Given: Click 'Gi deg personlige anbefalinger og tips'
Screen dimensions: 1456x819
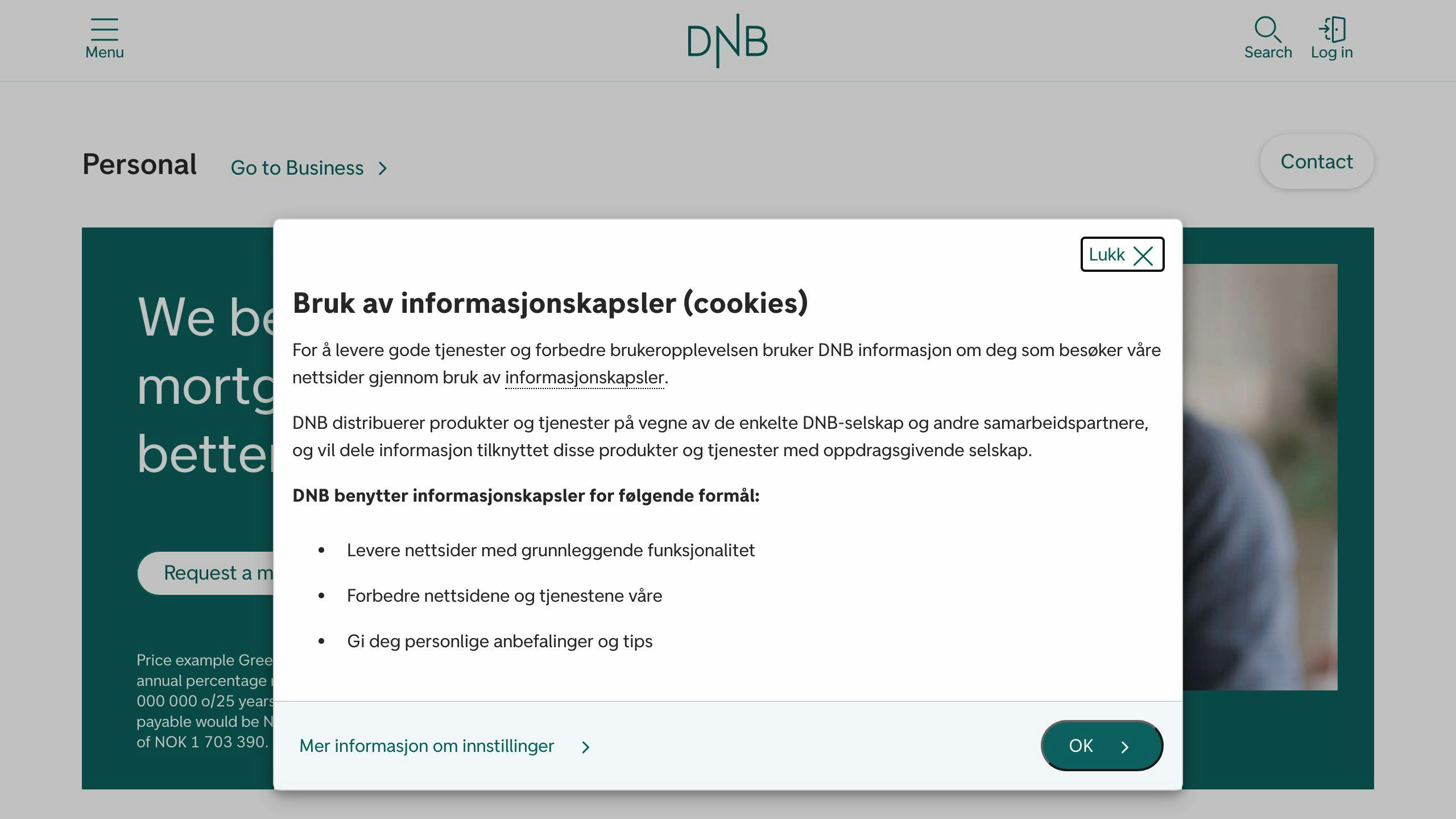Looking at the screenshot, I should click(499, 641).
